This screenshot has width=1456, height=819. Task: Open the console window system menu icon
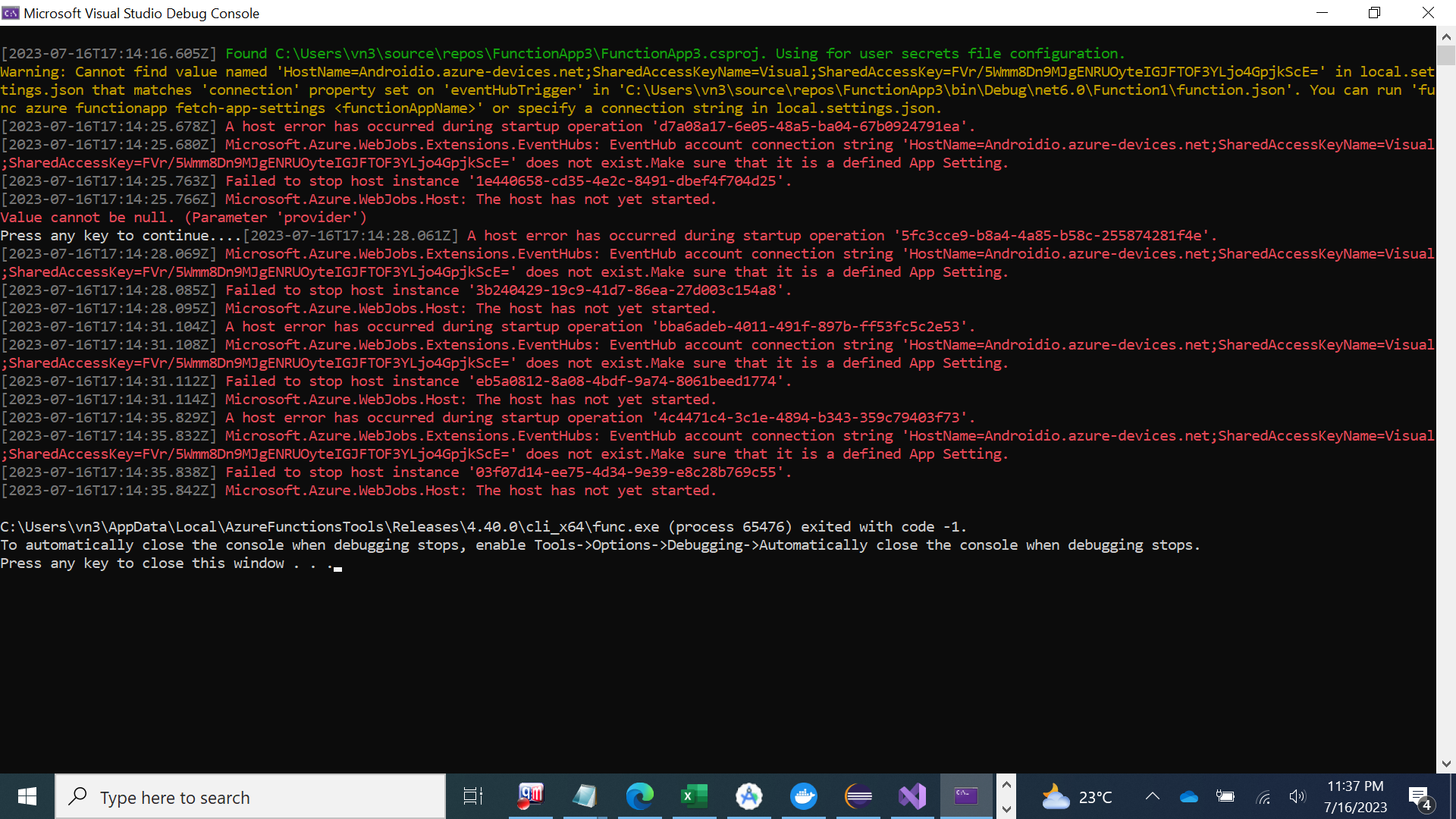[10, 12]
